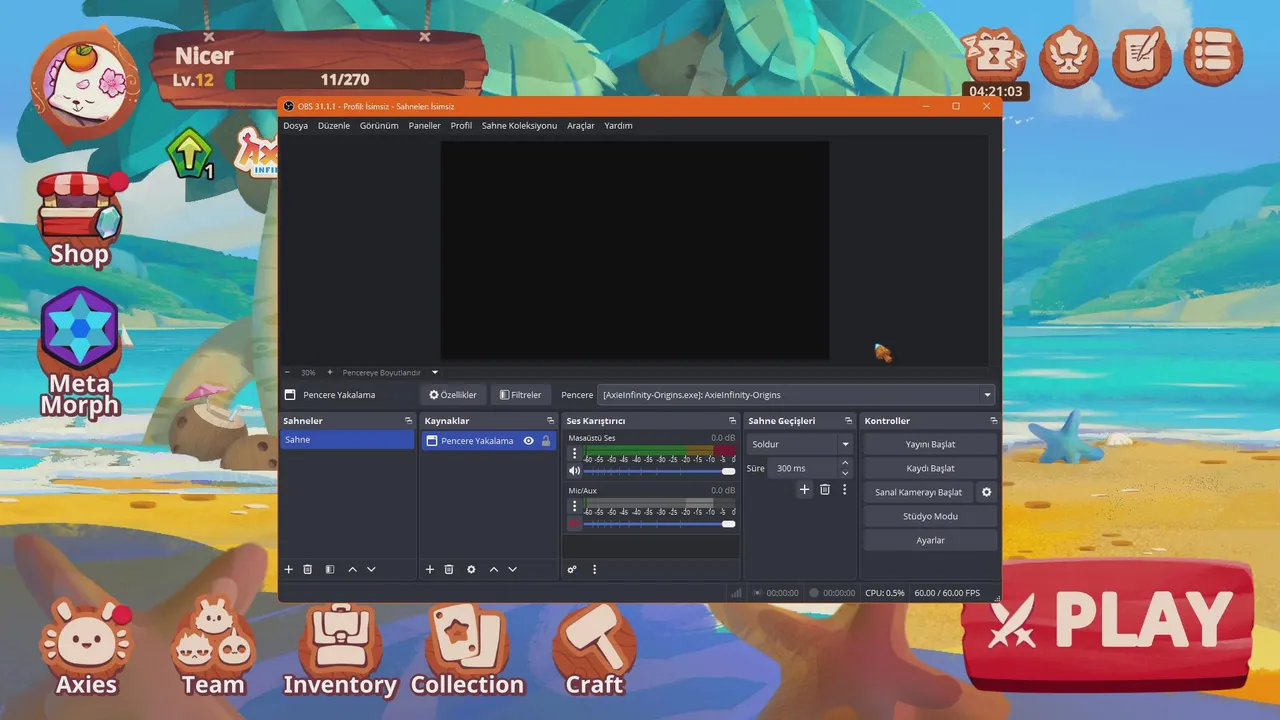1280x720 pixels.
Task: Open Düzenle menu
Action: (334, 126)
